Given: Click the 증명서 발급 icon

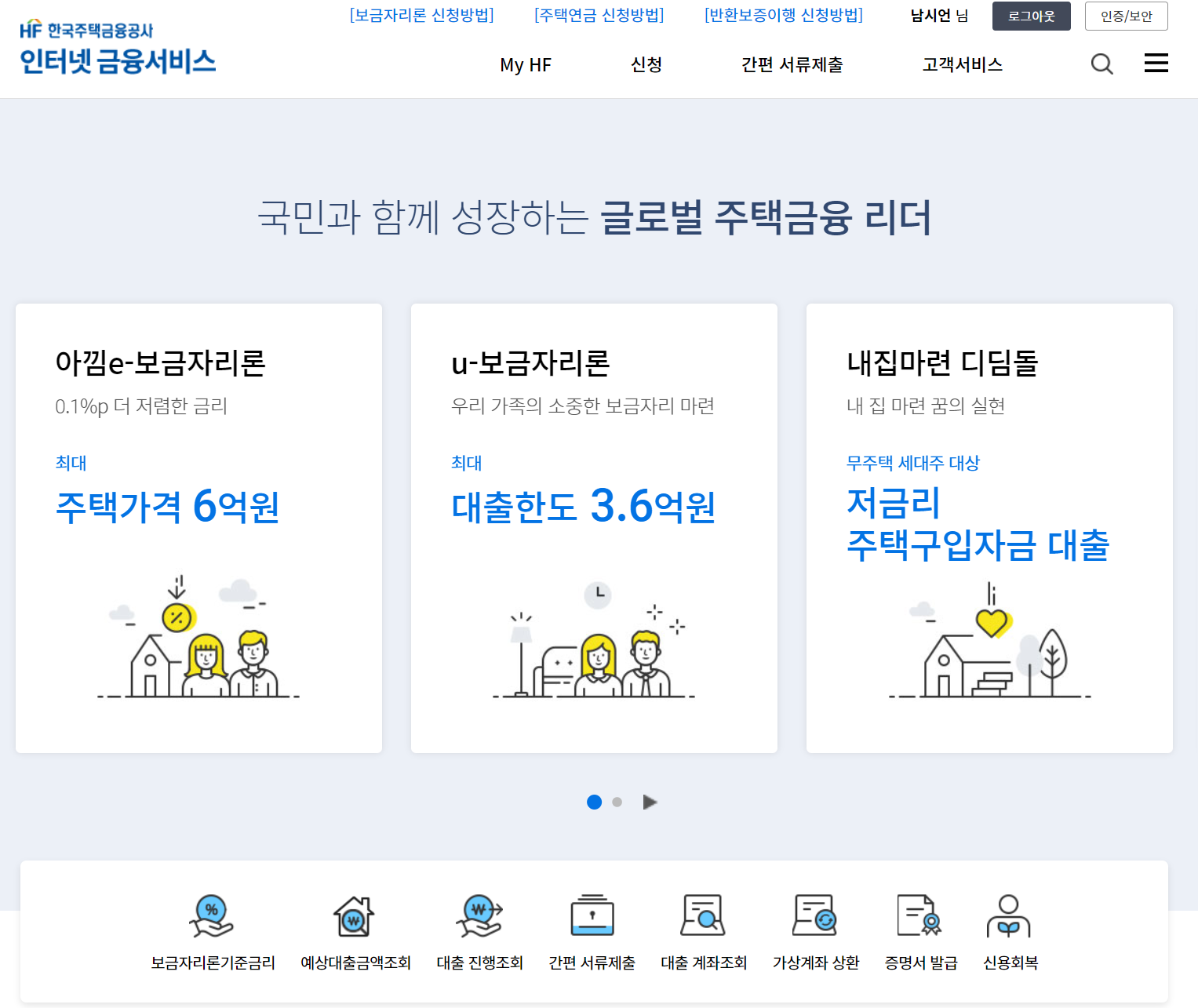Looking at the screenshot, I should pyautogui.click(x=919, y=915).
